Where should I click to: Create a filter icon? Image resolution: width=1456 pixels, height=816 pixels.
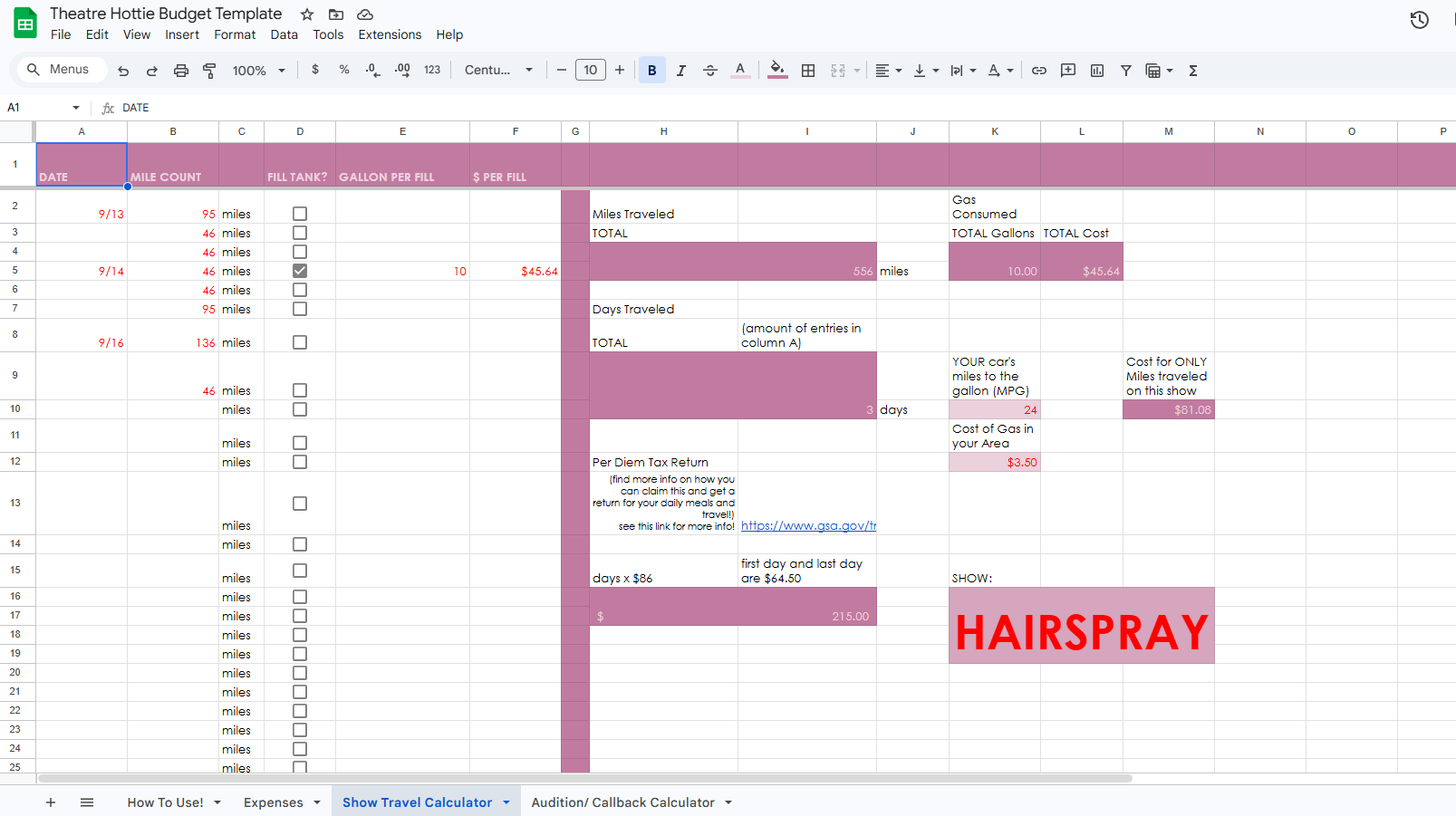1126,71
